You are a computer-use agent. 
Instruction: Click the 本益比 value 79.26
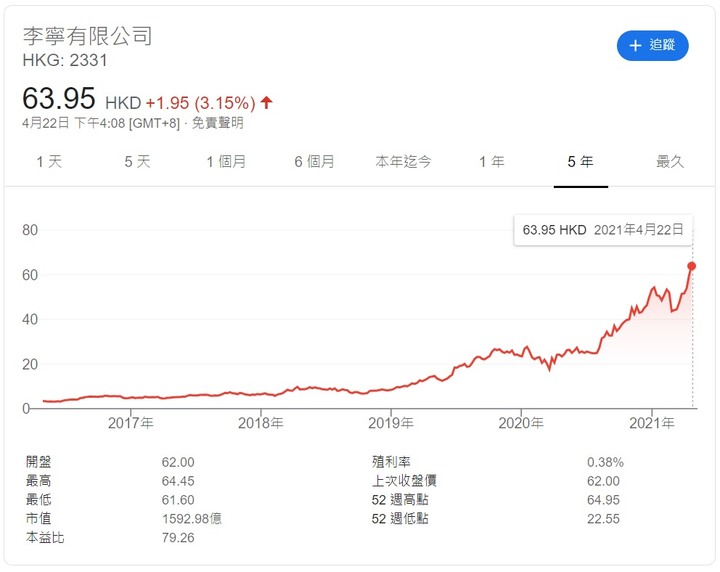178,538
